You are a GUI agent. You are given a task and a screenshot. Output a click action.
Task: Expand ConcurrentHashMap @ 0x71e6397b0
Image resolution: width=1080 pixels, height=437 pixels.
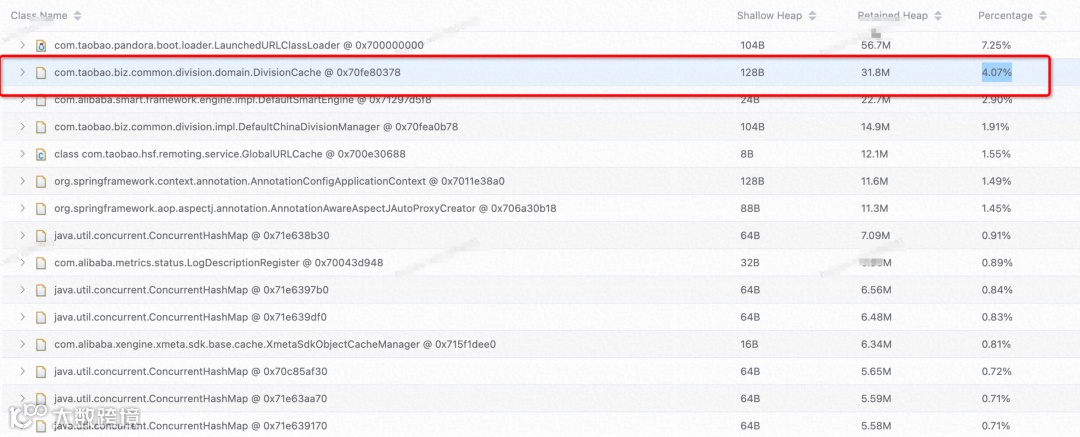pos(22,290)
